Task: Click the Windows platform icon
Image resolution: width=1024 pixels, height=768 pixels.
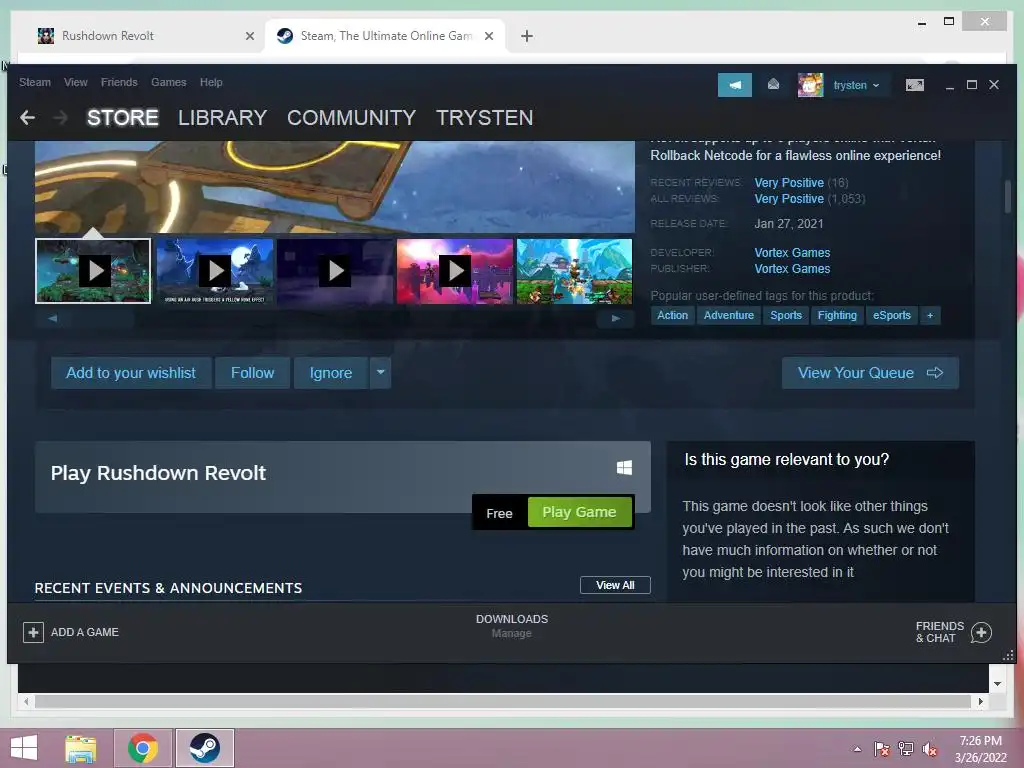Action: pyautogui.click(x=624, y=468)
